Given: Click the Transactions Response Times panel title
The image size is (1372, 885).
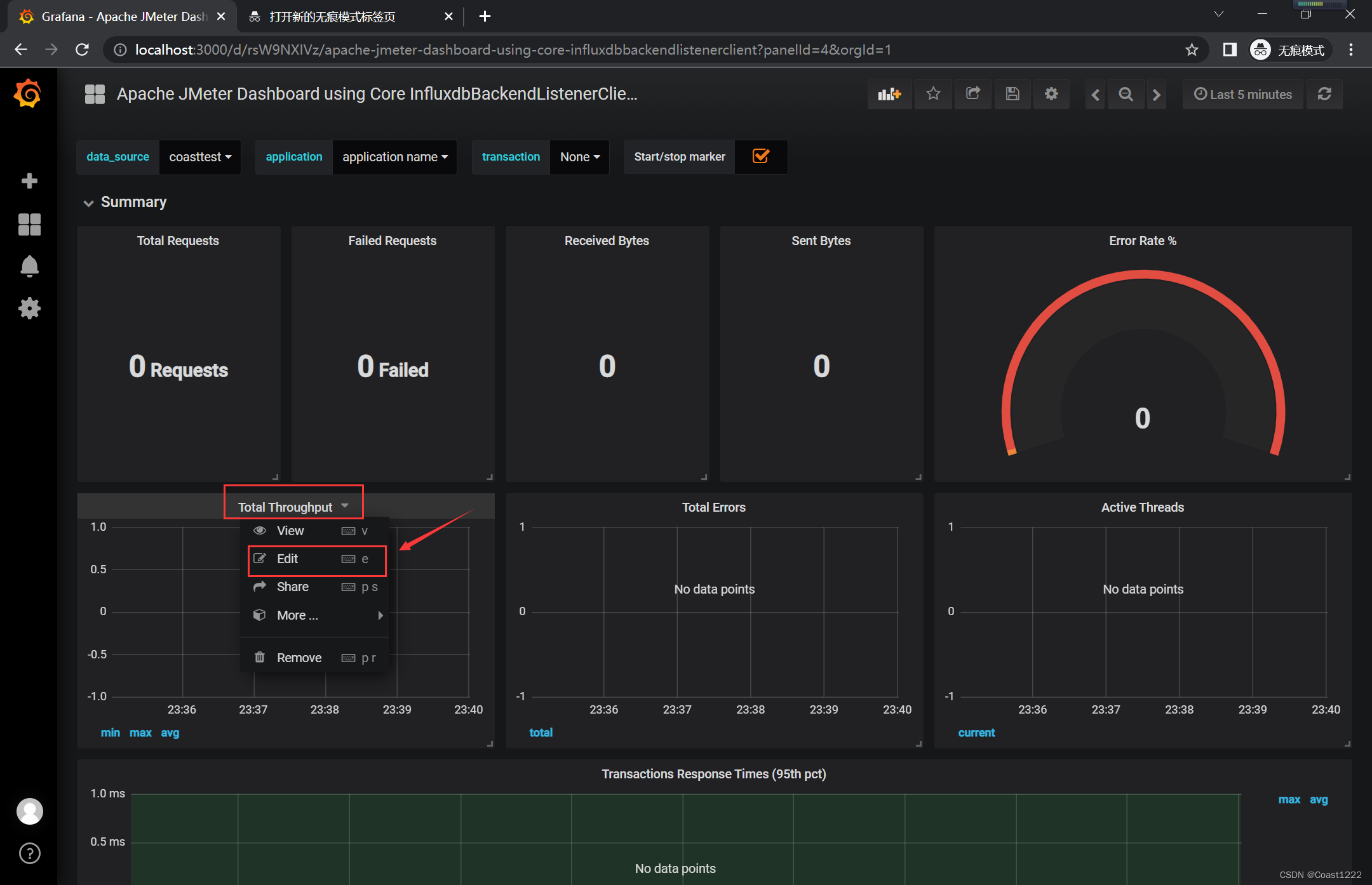Looking at the screenshot, I should click(x=714, y=774).
